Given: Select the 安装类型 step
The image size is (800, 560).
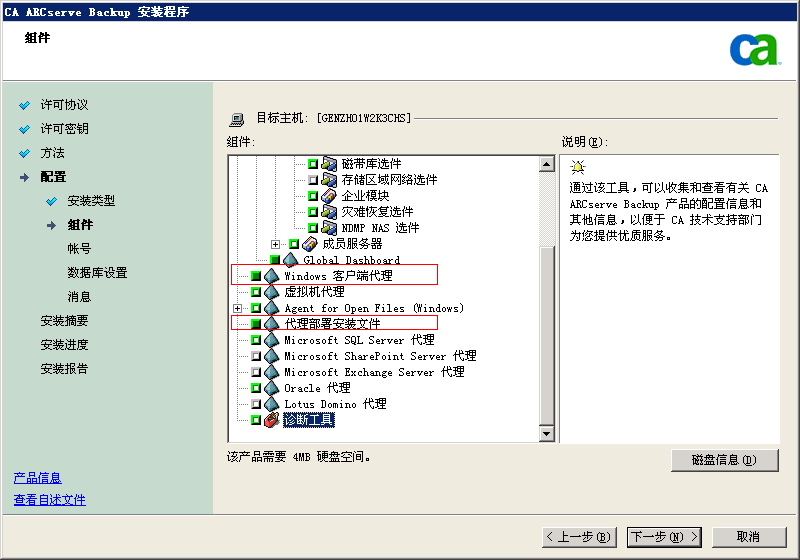Looking at the screenshot, I should click(91, 201).
